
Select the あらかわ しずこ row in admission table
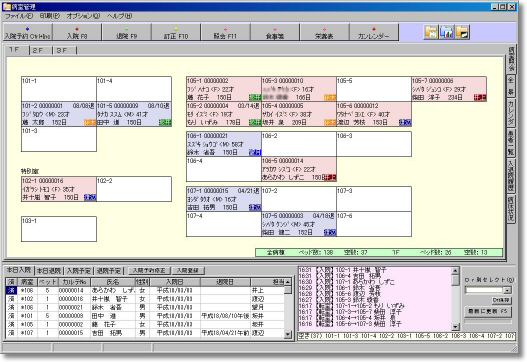coord(145,290)
